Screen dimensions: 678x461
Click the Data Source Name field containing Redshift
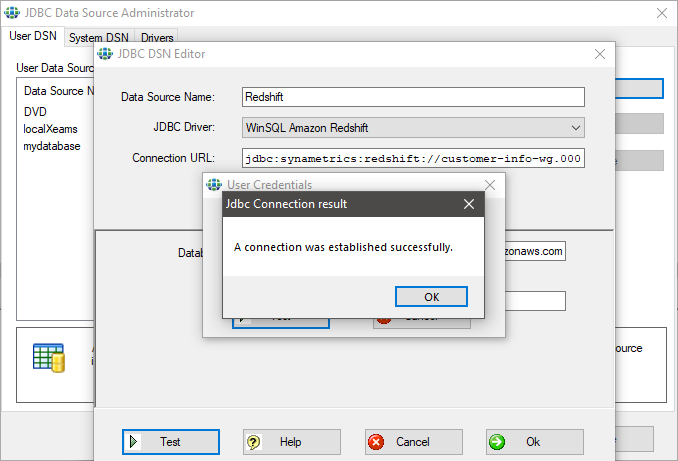click(413, 97)
